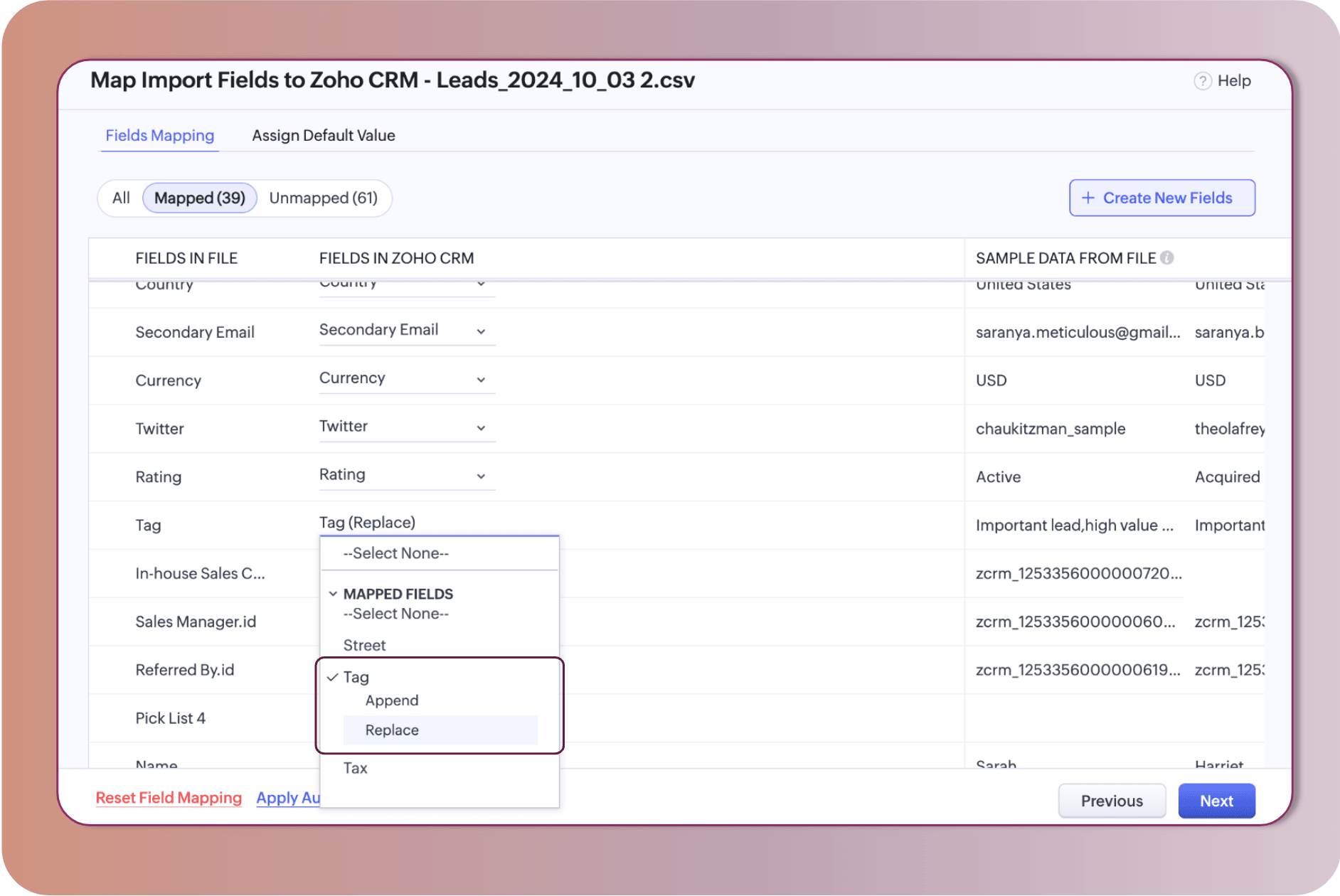The height and width of the screenshot is (896, 1340).
Task: Click the sample data info icon
Action: [1167, 258]
